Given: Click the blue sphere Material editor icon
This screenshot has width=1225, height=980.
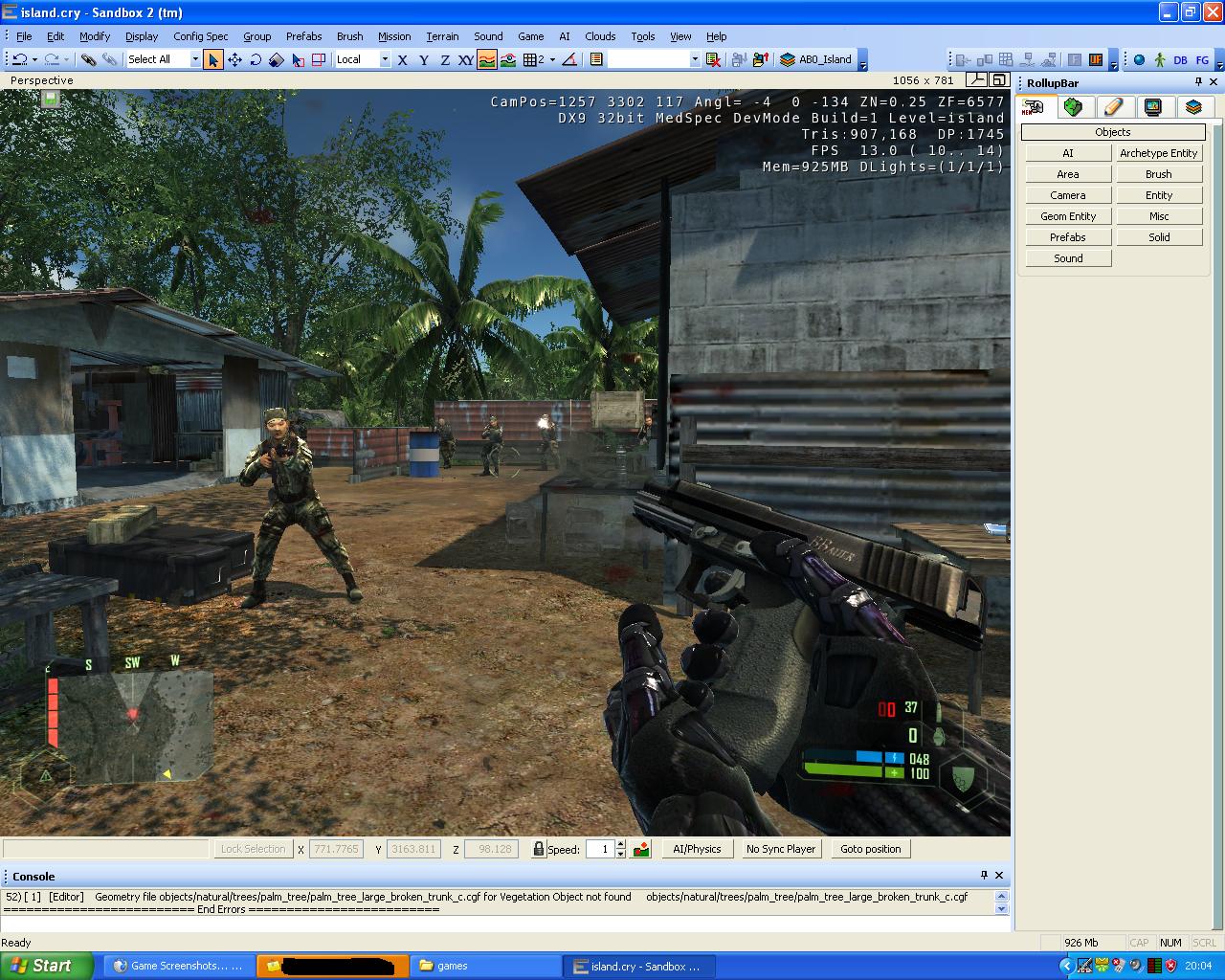Looking at the screenshot, I should [x=1139, y=59].
